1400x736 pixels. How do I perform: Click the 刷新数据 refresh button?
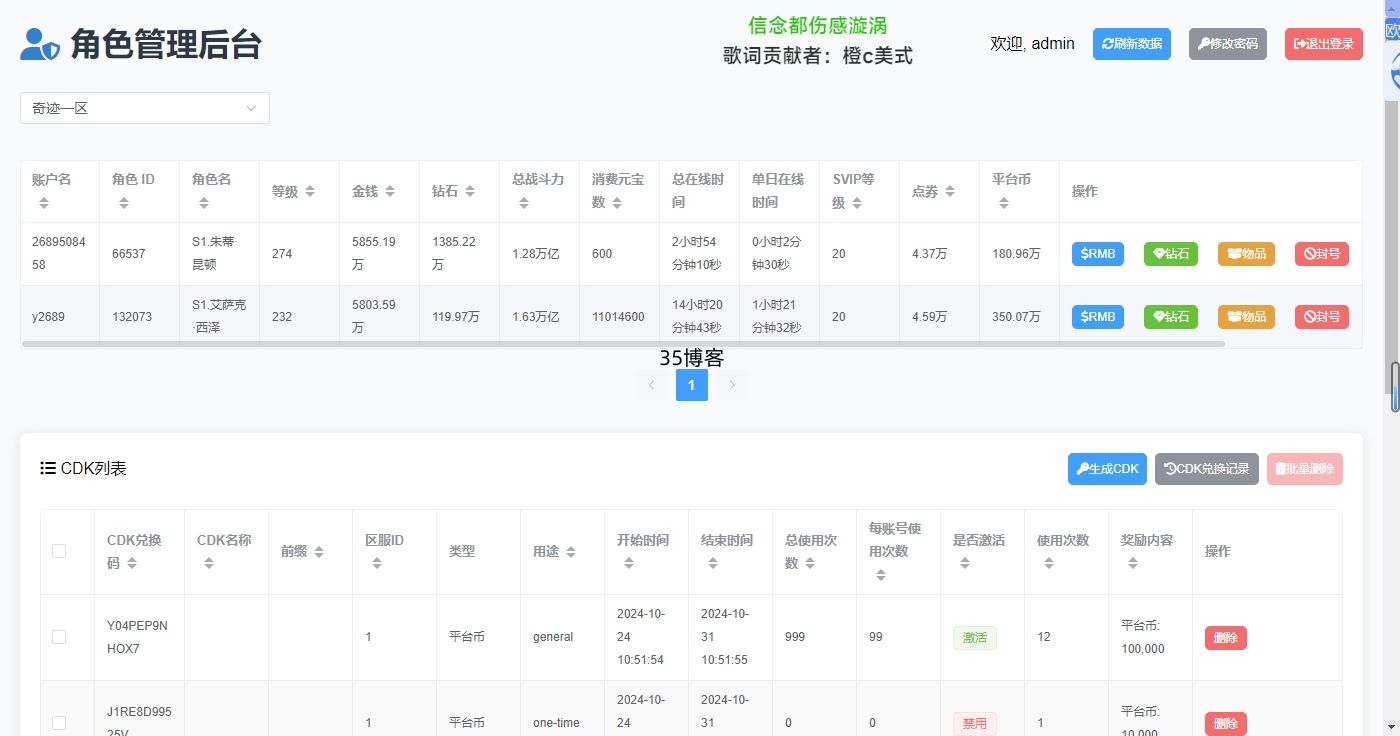(1131, 43)
